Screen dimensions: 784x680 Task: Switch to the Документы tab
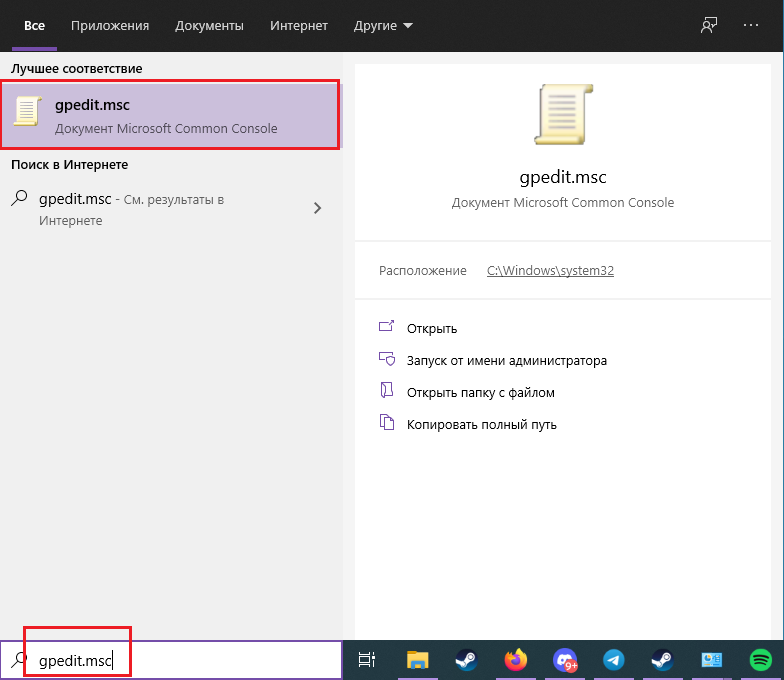[x=210, y=26]
